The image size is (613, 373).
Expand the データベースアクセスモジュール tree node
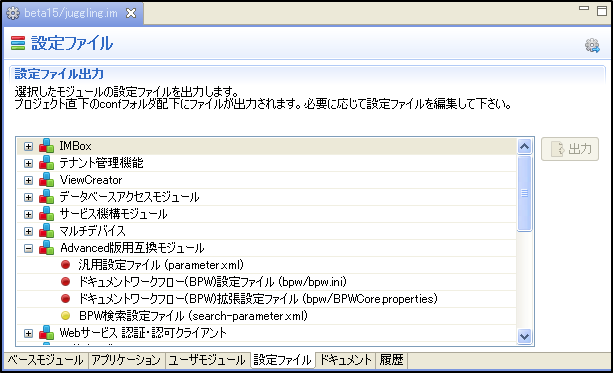28,197
